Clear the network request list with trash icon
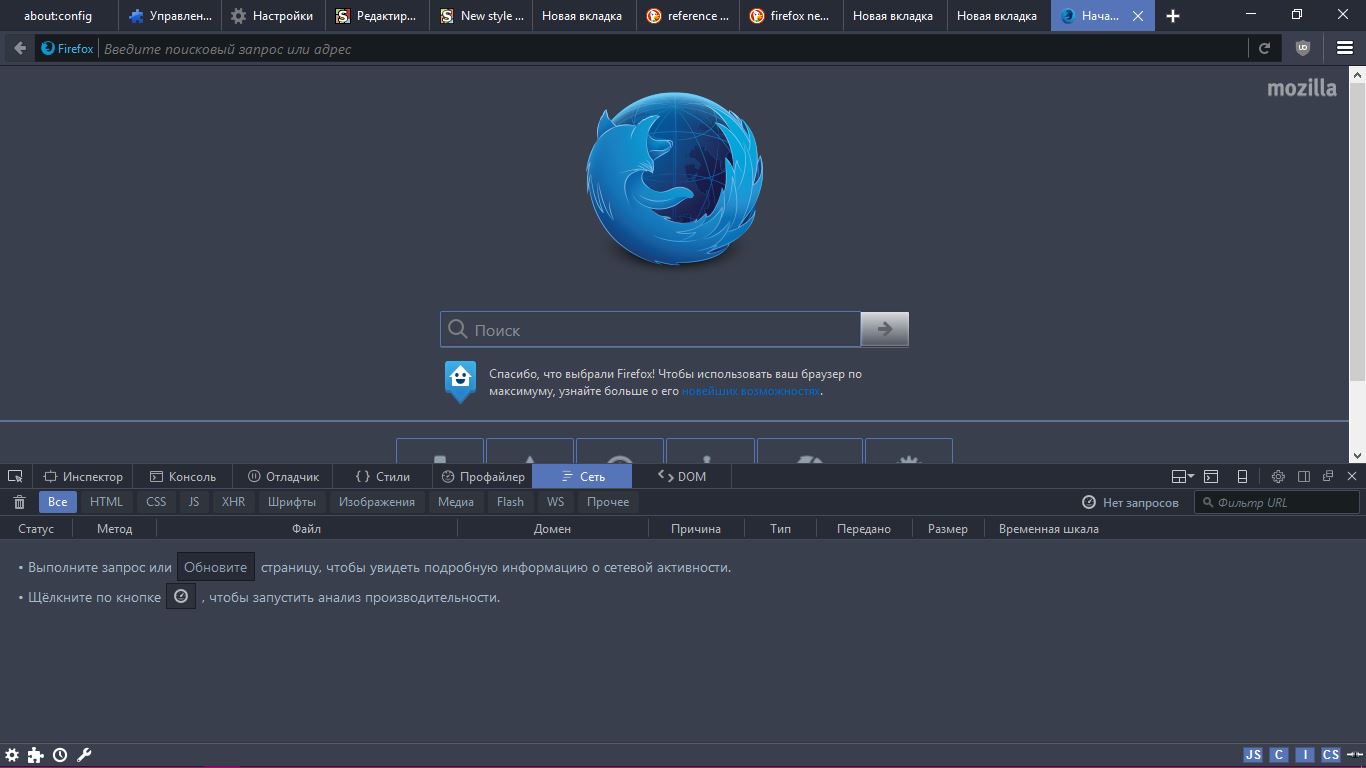The height and width of the screenshot is (768, 1366). tap(19, 502)
